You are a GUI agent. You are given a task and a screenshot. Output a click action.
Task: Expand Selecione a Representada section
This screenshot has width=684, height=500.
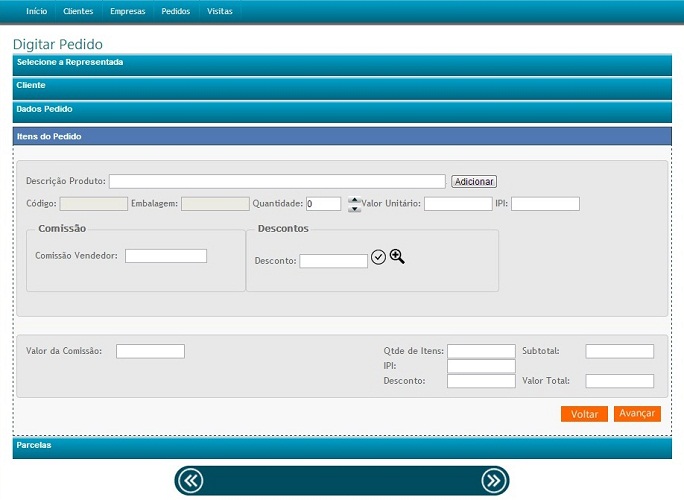pyautogui.click(x=342, y=65)
